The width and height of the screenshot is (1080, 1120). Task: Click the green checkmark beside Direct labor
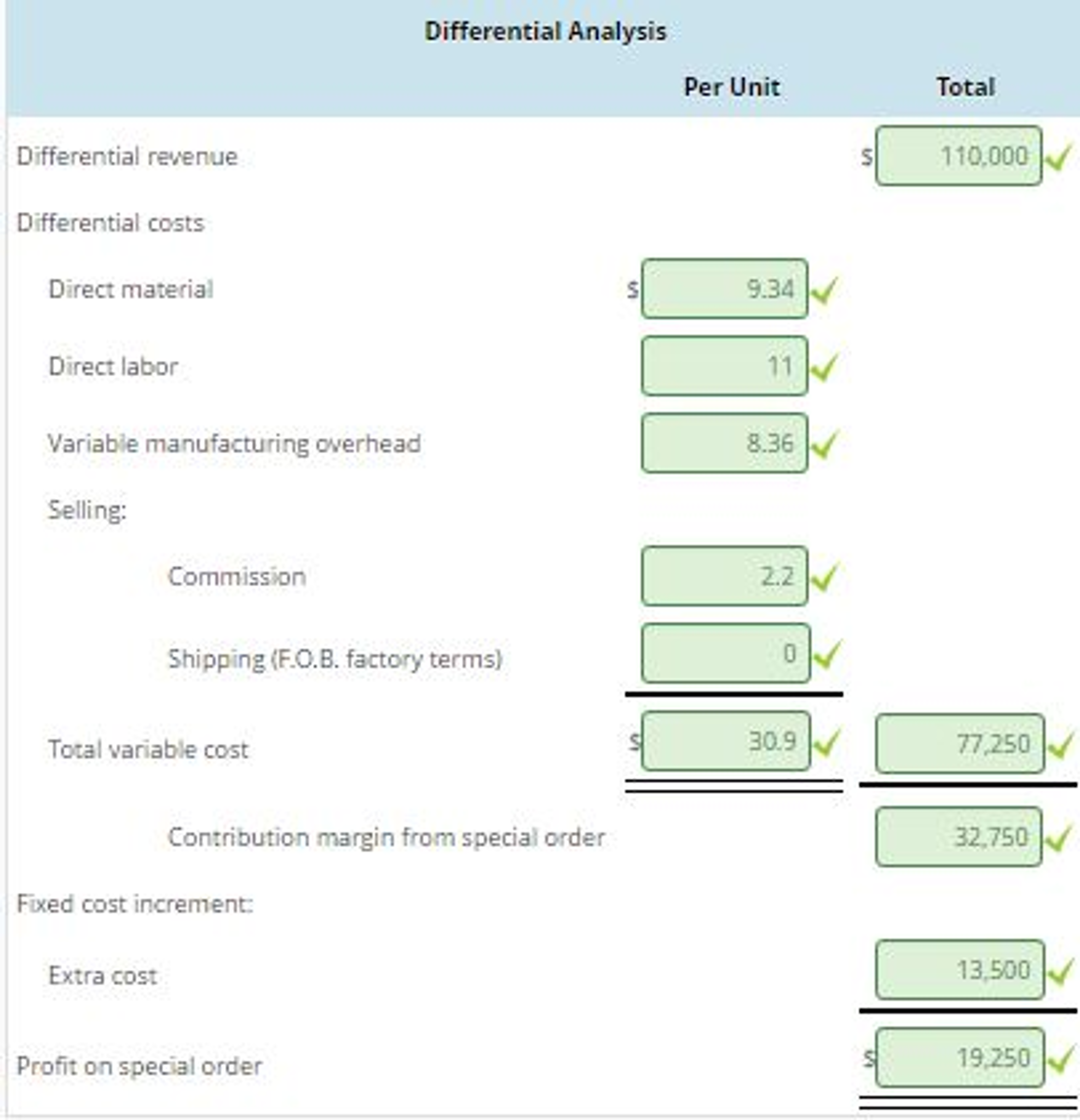tap(824, 367)
